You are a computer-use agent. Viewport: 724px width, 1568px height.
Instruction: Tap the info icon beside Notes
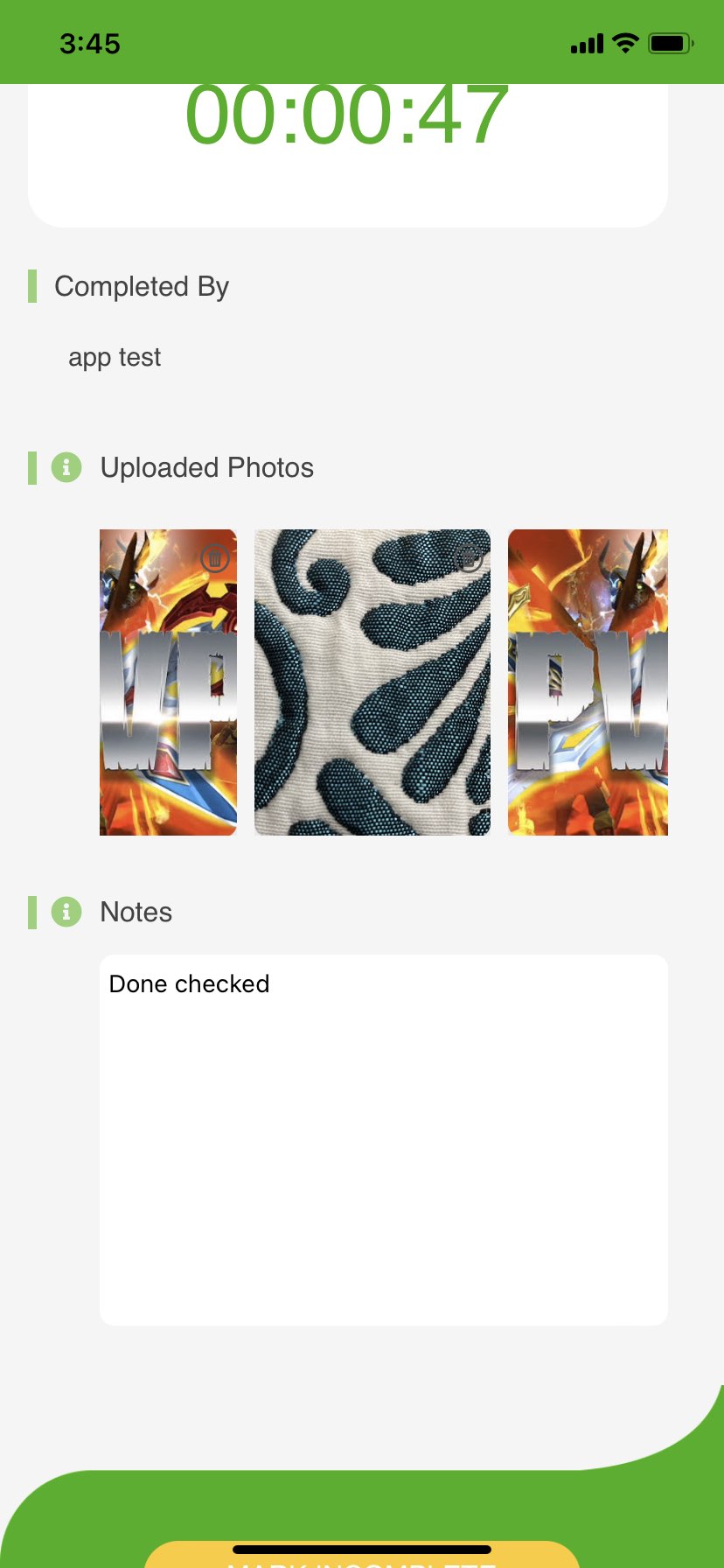66,912
